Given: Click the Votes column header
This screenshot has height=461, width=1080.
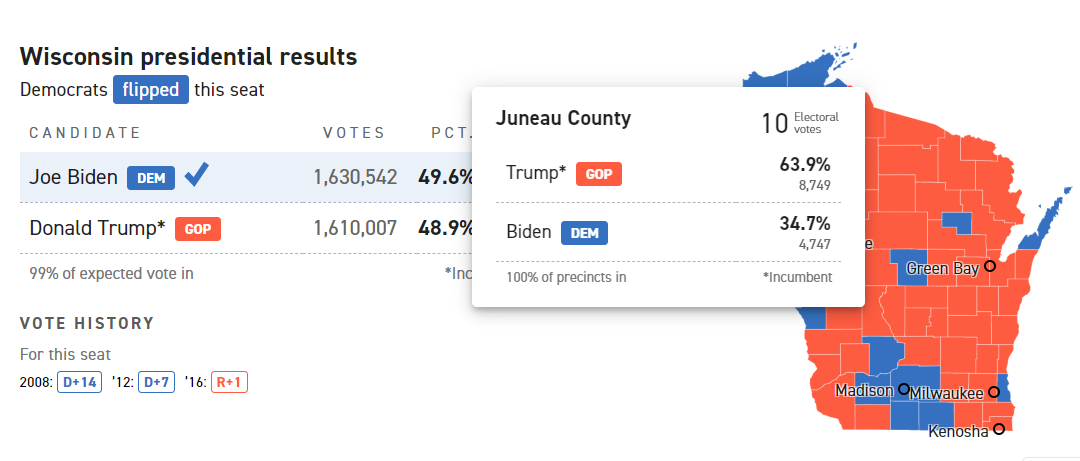Looking at the screenshot, I should point(354,133).
